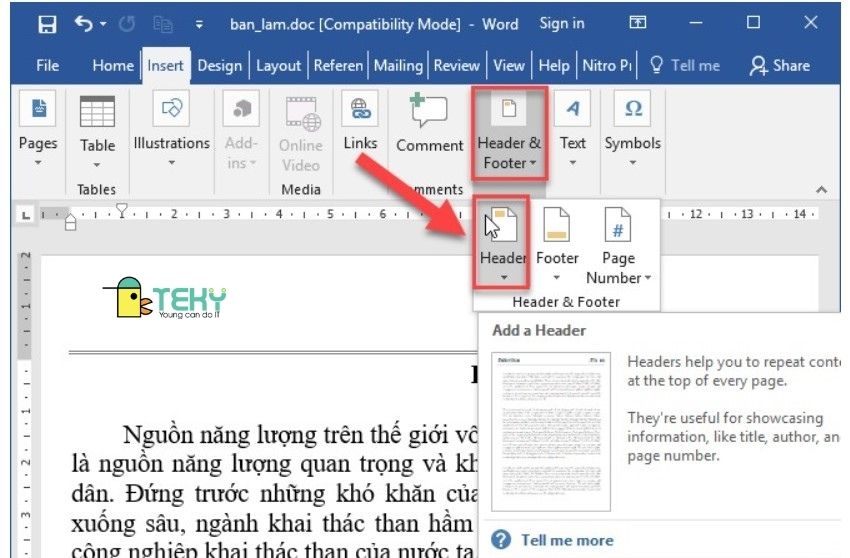Switch to the Mailings tab
The image size is (850, 558).
[398, 66]
